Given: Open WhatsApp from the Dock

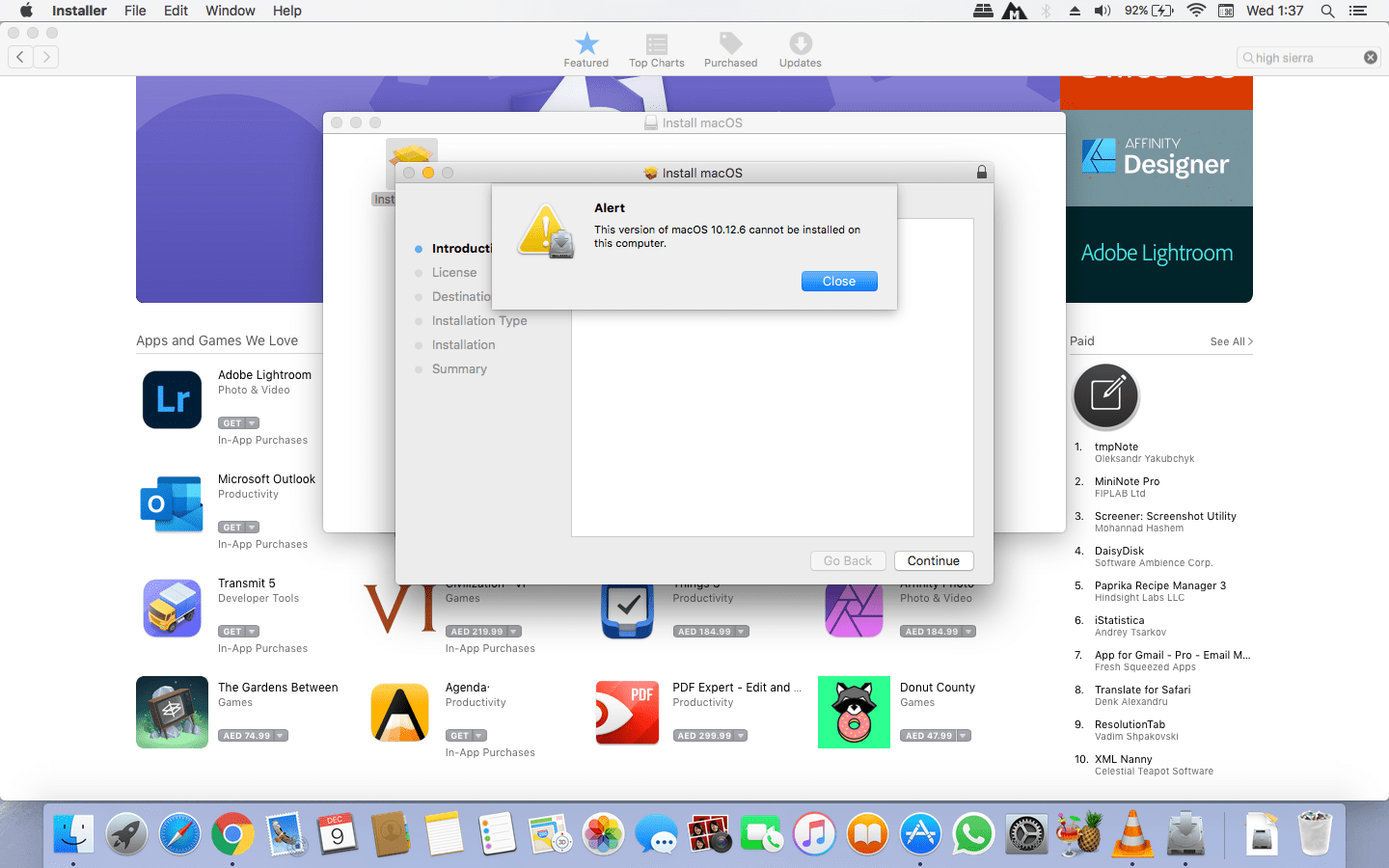Looking at the screenshot, I should coord(973,834).
